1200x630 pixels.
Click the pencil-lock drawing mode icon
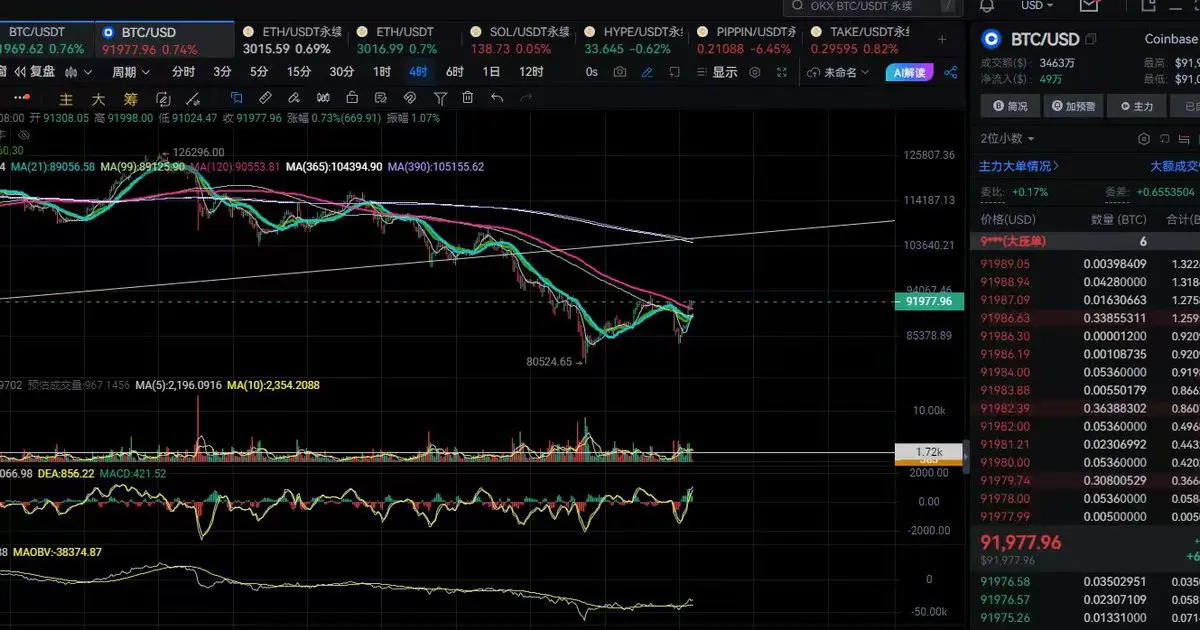[381, 98]
